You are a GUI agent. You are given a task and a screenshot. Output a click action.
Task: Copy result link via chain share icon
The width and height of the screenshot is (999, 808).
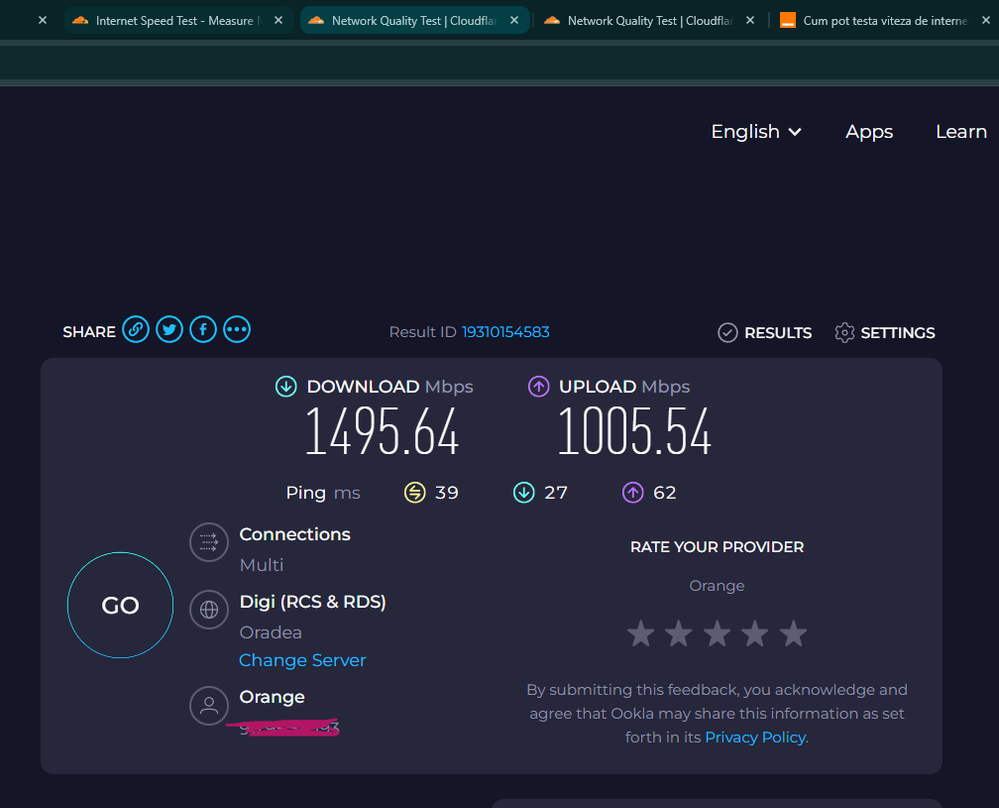(x=136, y=330)
